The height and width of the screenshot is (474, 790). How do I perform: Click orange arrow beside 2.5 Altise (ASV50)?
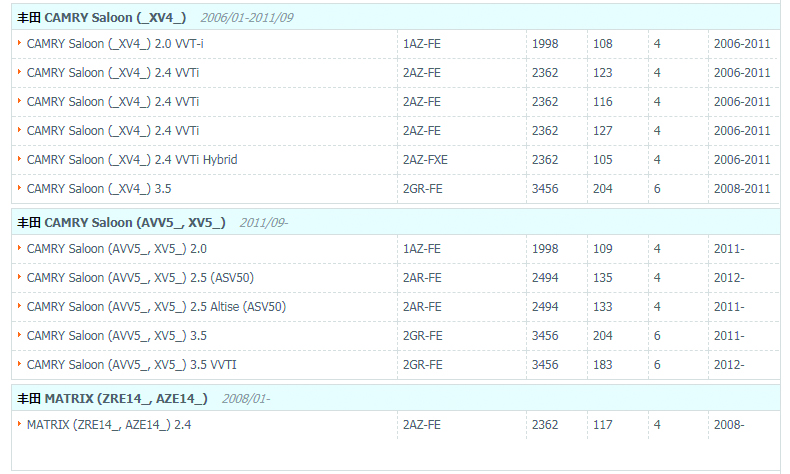pos(19,306)
